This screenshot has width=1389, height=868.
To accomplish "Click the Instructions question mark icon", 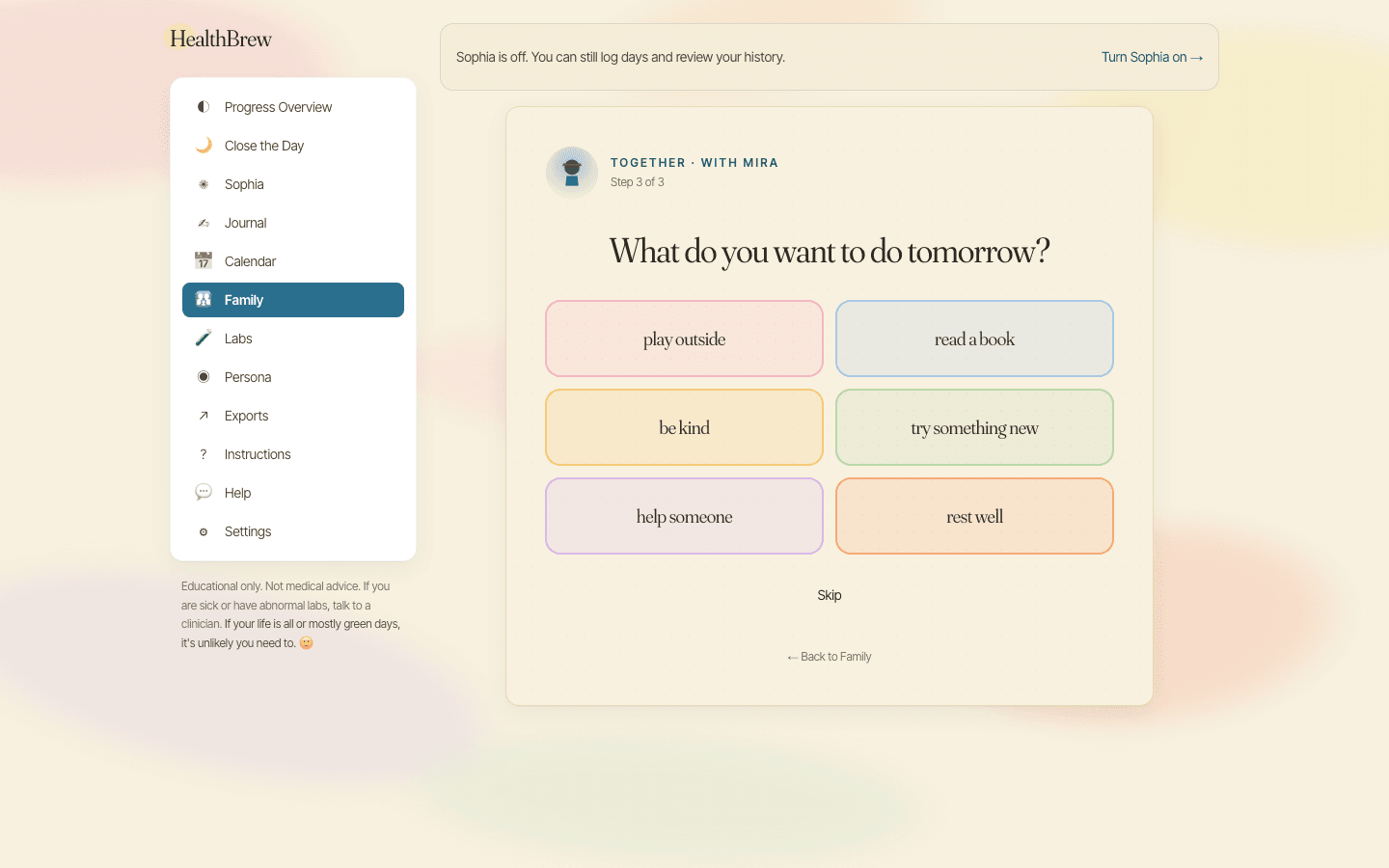I will click(x=204, y=454).
